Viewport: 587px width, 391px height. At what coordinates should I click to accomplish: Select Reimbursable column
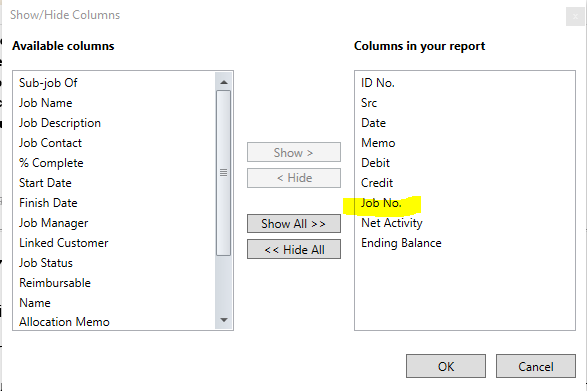(x=55, y=283)
